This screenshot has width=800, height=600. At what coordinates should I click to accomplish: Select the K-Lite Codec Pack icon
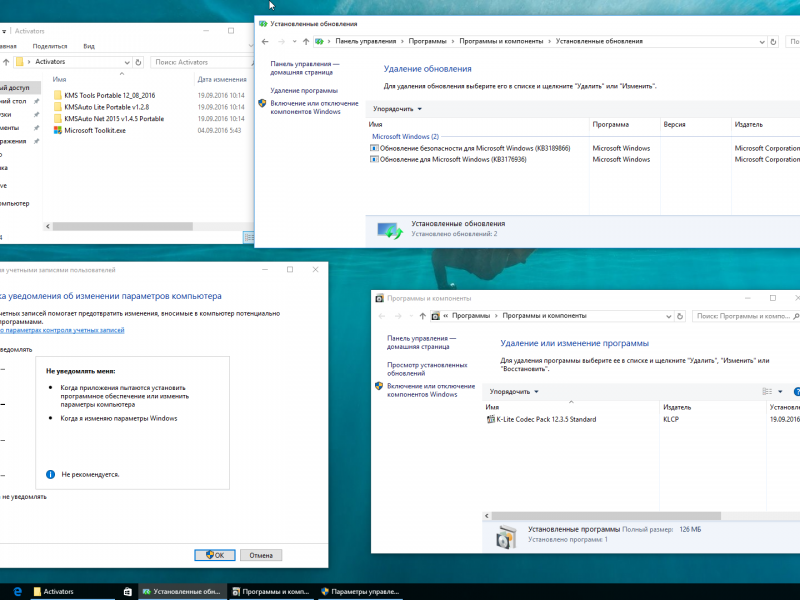point(490,419)
